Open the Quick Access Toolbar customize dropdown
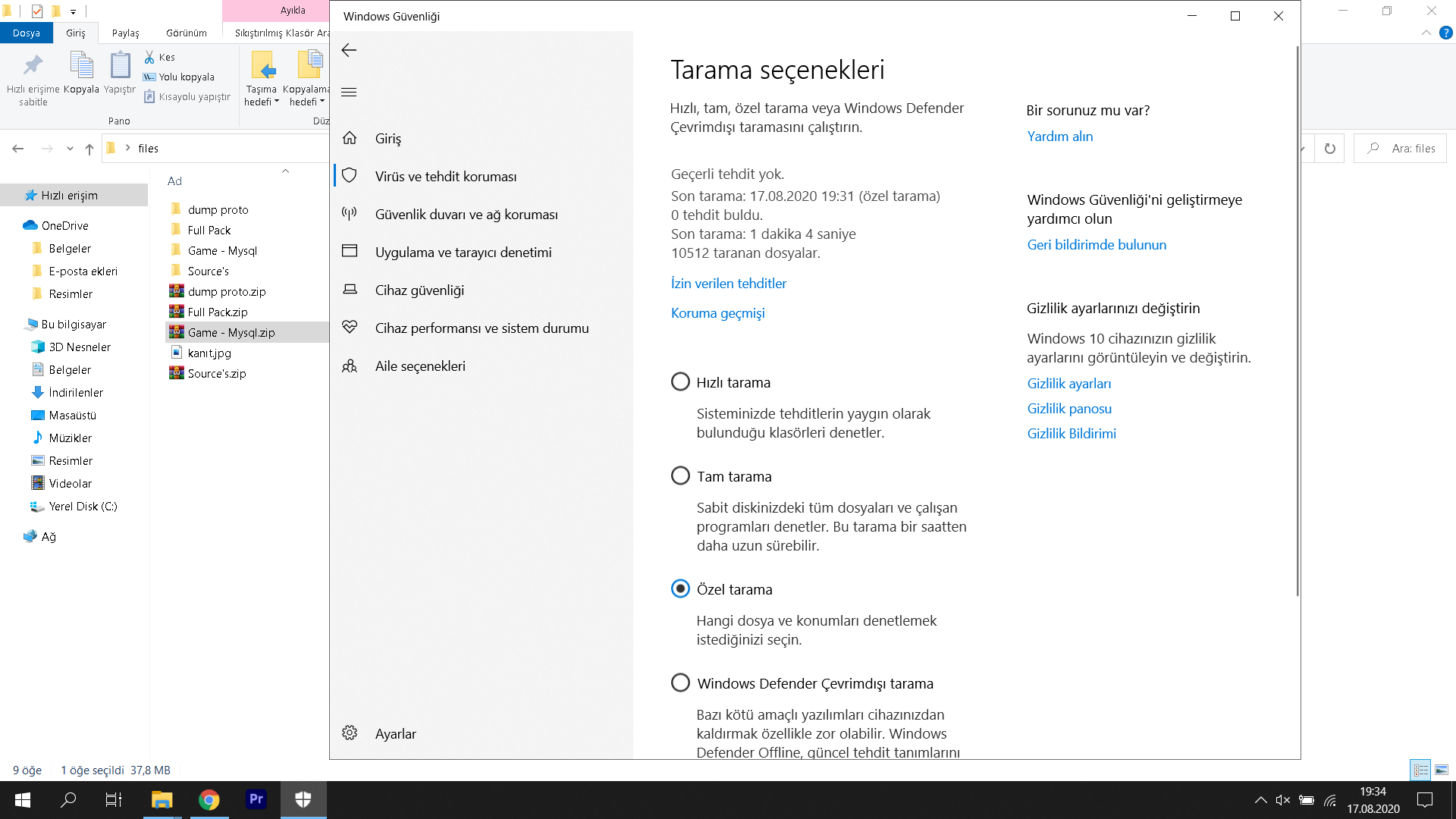 (x=73, y=11)
